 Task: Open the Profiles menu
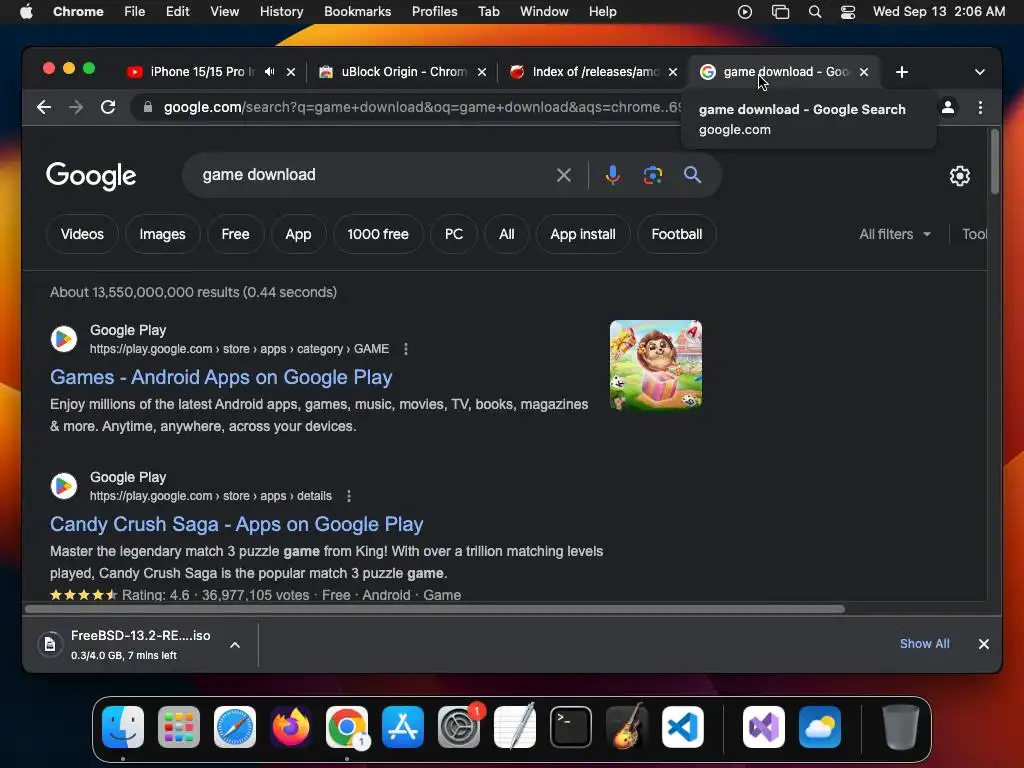[434, 12]
